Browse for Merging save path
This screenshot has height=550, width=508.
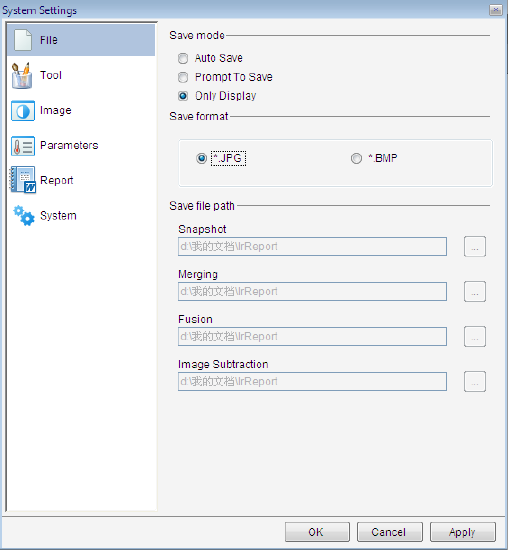click(x=475, y=291)
